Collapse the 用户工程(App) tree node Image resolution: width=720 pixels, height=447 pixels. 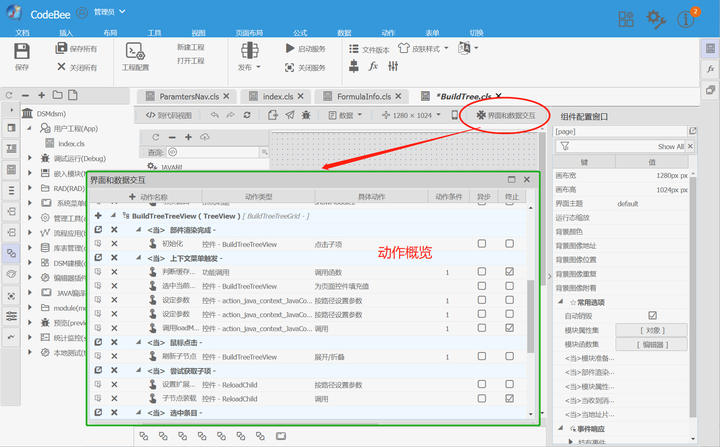click(29, 128)
